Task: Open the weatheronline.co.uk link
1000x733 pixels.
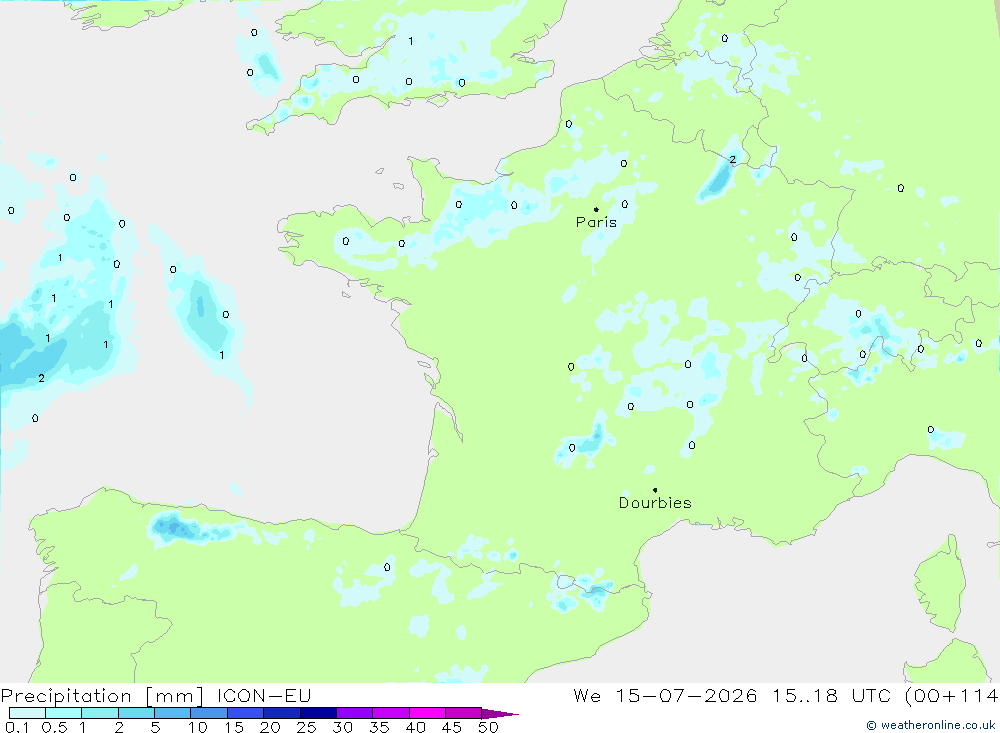Action: [x=931, y=725]
